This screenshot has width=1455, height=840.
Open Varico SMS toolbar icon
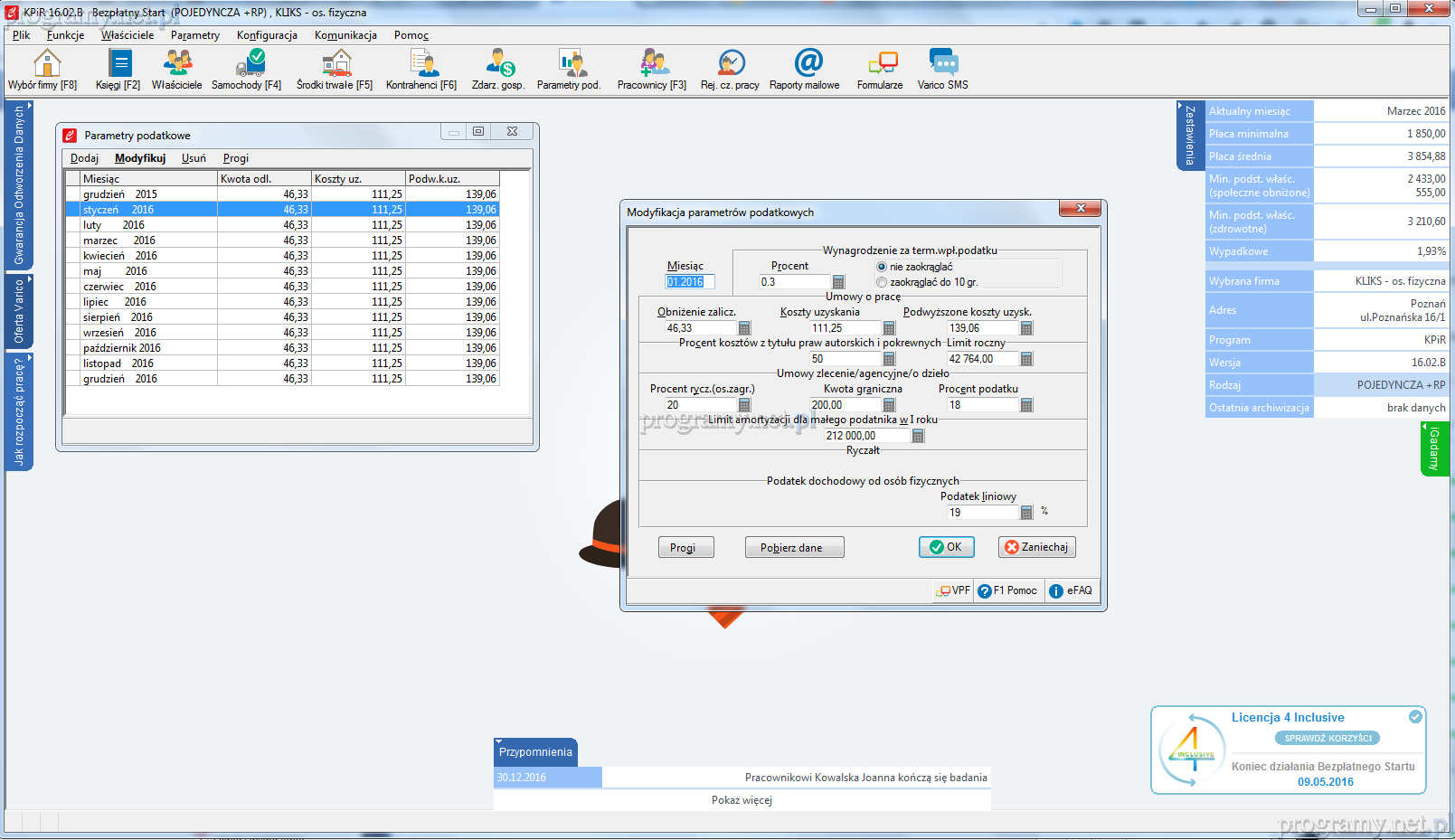943,64
